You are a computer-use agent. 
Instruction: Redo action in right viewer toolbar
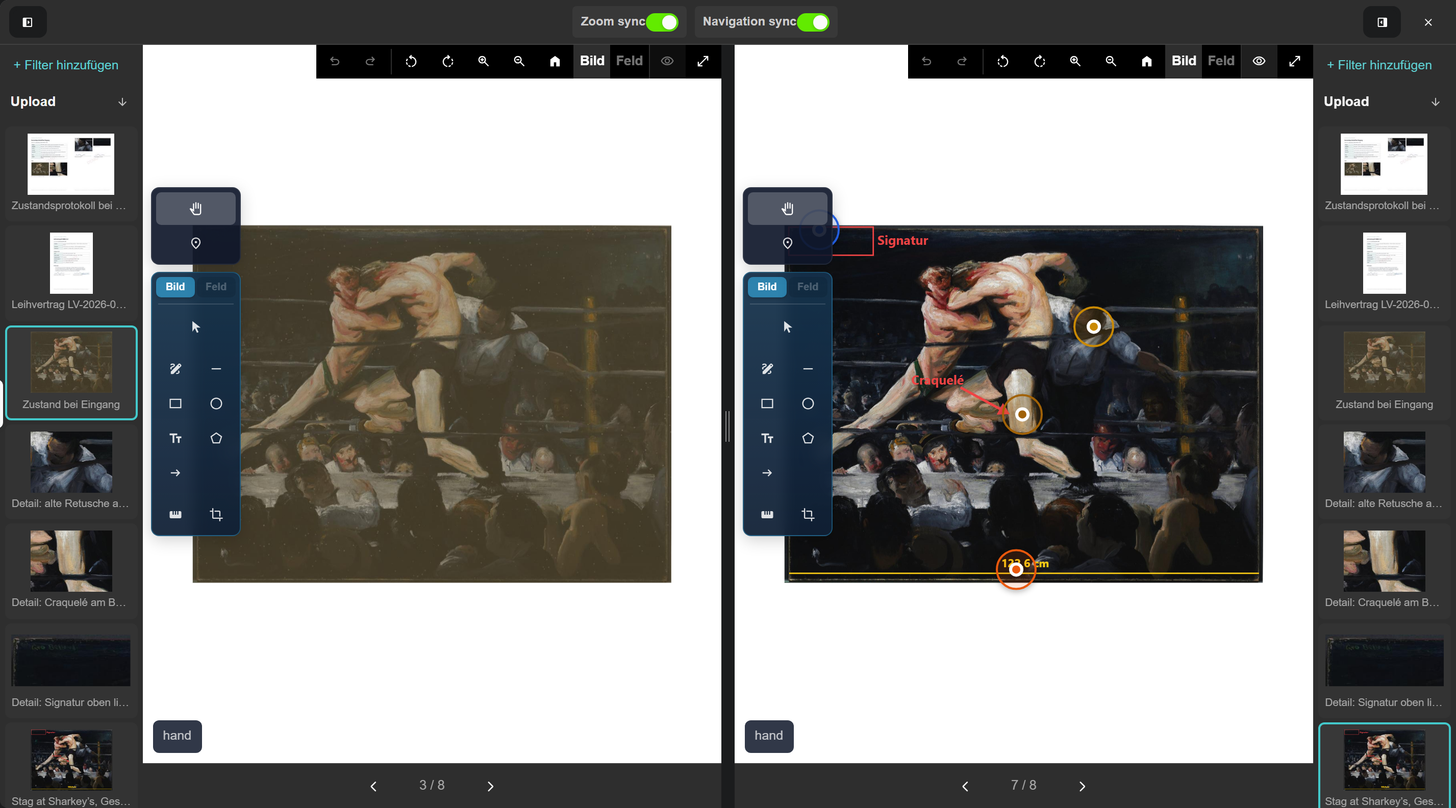point(962,61)
